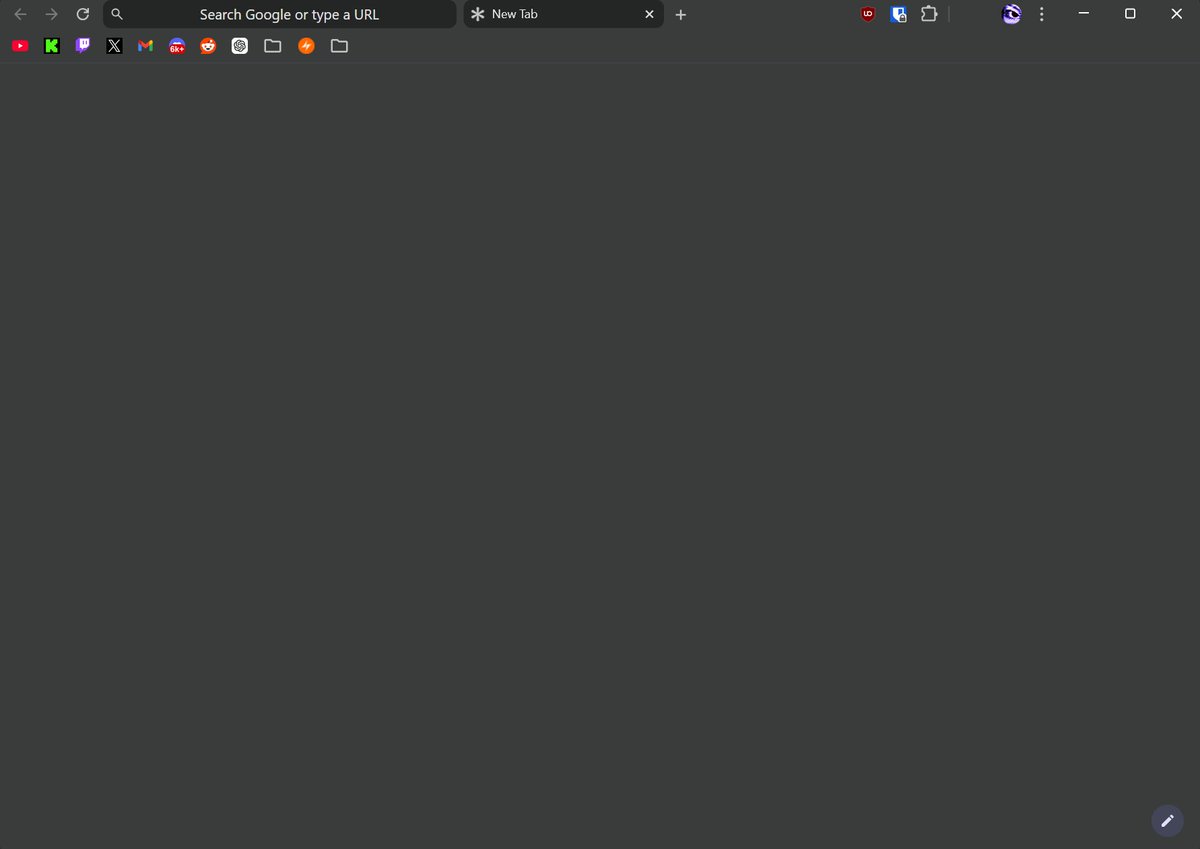Open the YouTube bookmark
Viewport: 1200px width, 849px height.
coord(20,46)
